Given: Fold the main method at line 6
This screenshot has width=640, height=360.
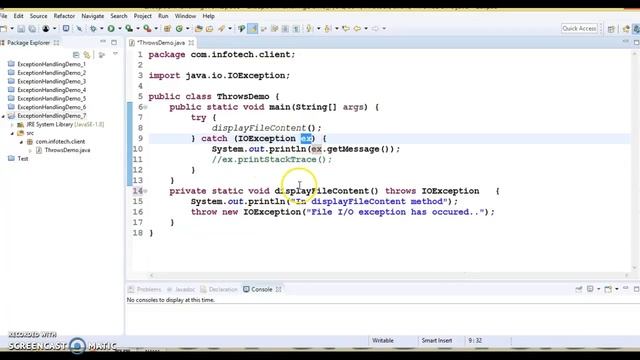Looking at the screenshot, I should click(x=145, y=107).
